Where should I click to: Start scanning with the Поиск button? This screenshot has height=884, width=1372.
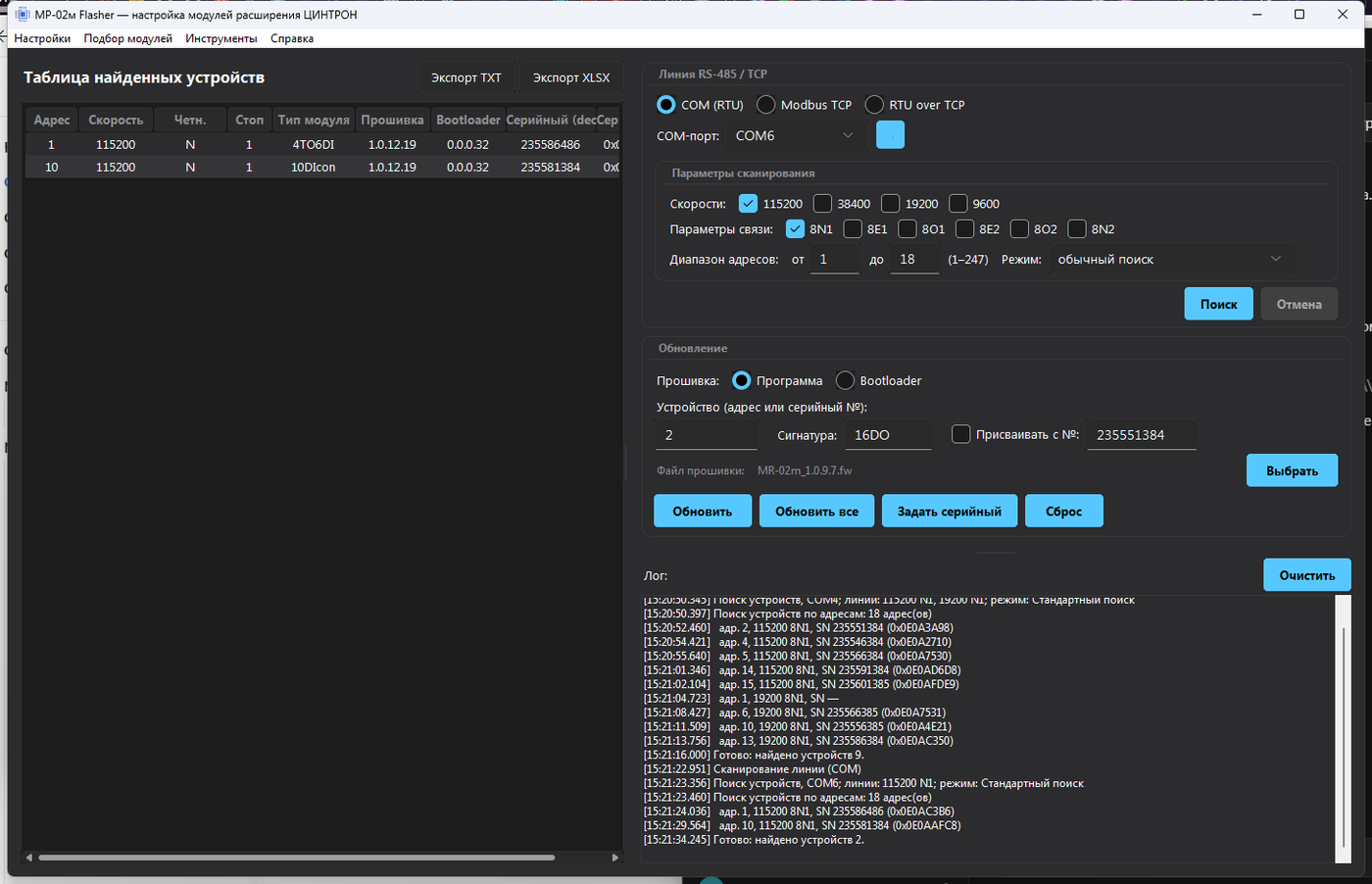1218,304
